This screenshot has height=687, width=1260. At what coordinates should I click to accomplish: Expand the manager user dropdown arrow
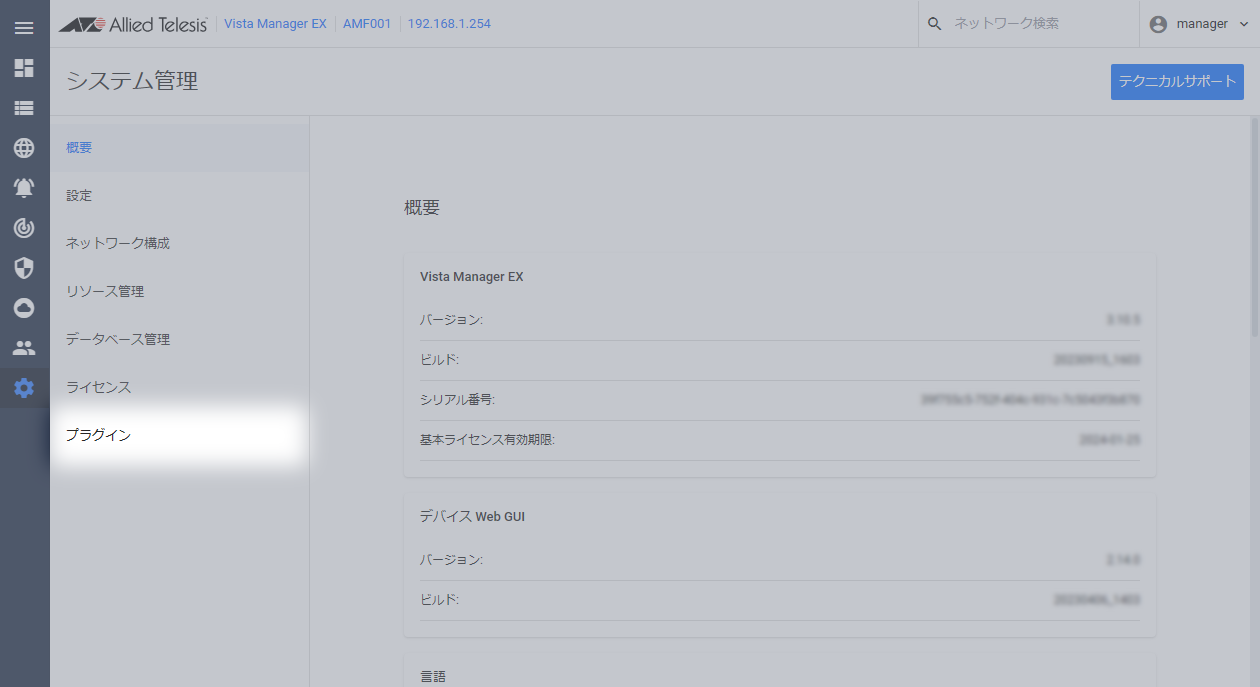(1243, 24)
